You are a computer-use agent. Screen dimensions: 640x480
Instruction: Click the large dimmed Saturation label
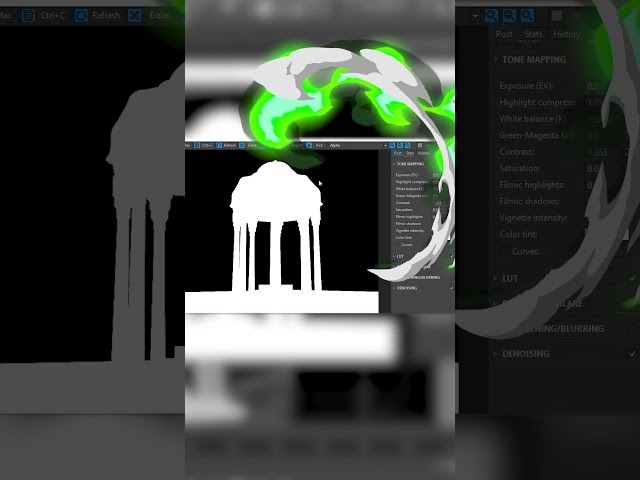pyautogui.click(x=520, y=168)
